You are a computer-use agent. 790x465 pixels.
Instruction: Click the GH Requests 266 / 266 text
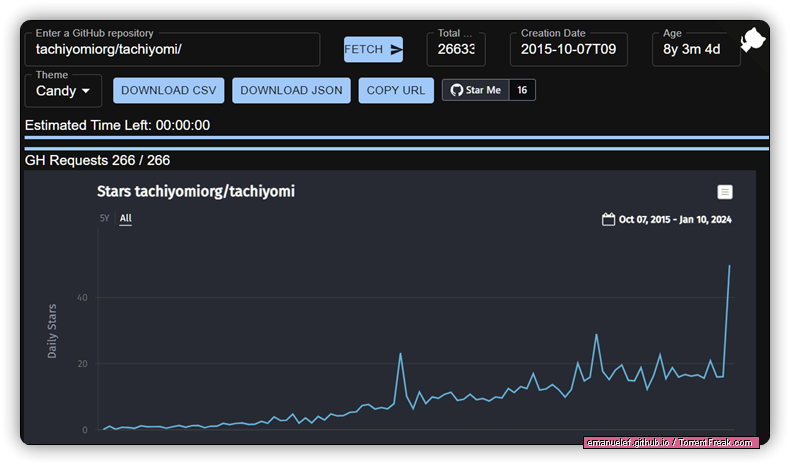tap(97, 160)
